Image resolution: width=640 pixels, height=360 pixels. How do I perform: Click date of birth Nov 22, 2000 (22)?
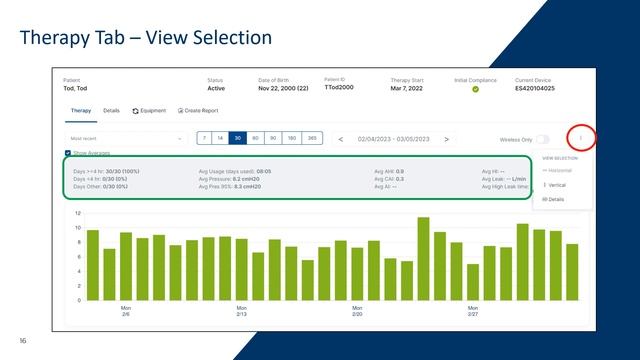click(x=283, y=88)
